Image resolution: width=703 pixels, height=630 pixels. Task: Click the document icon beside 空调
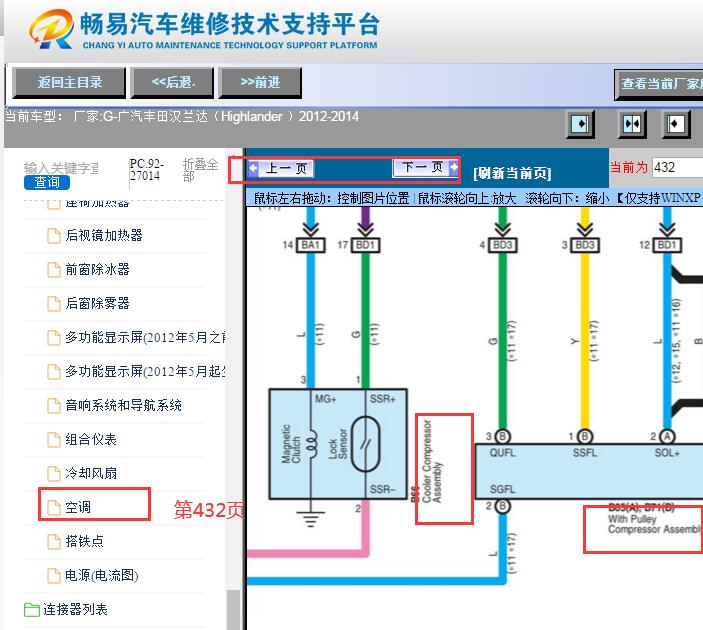click(54, 508)
